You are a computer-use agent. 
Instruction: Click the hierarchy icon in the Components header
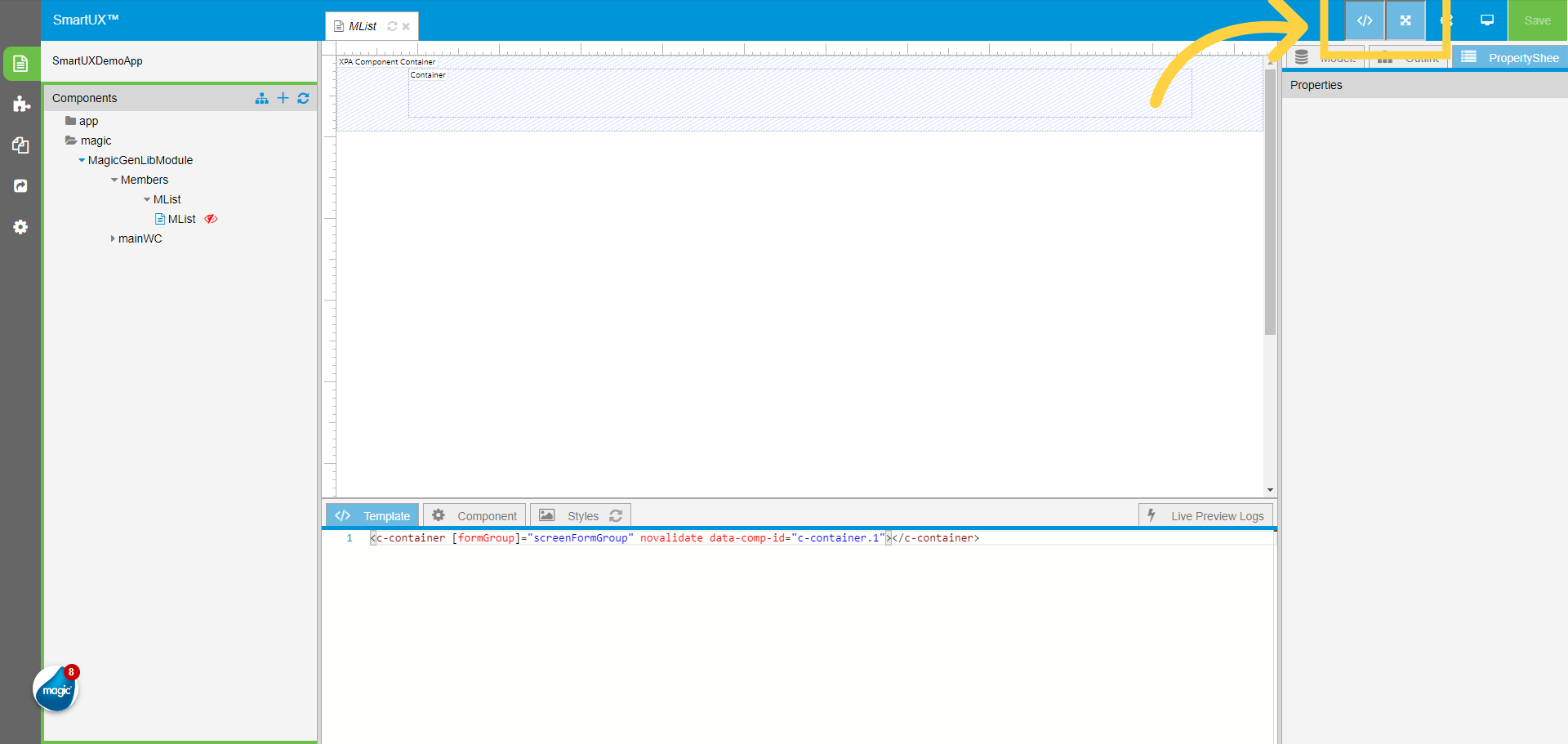point(262,98)
